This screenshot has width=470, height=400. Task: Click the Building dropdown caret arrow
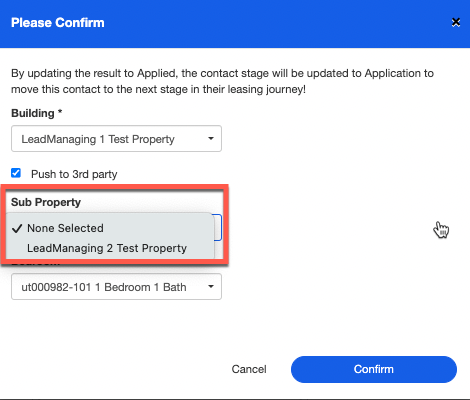tap(211, 138)
